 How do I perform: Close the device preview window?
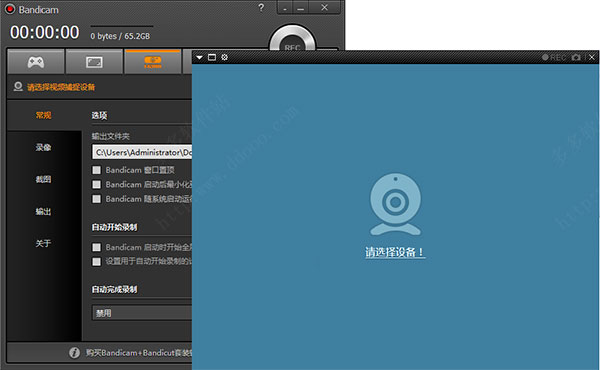592,57
